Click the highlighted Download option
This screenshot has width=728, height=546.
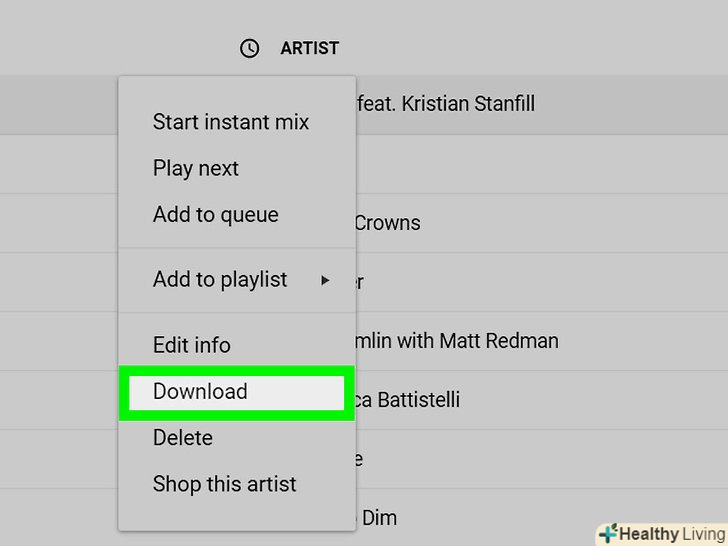coord(200,392)
